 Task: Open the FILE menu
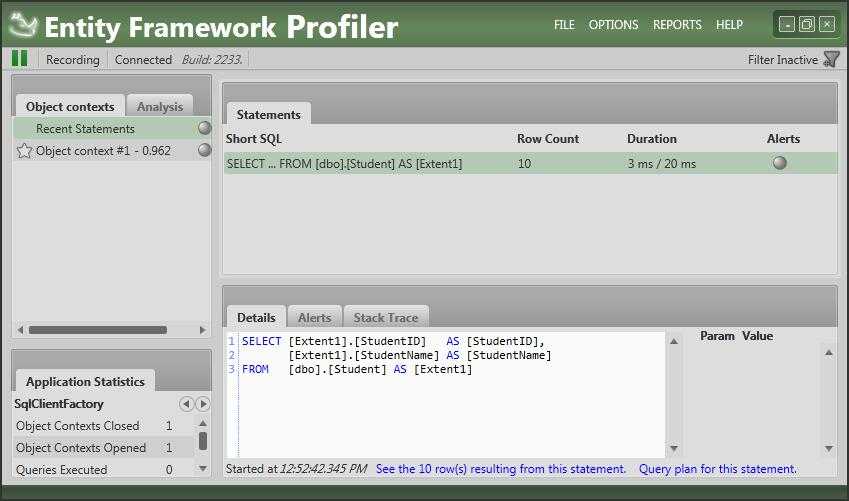[564, 25]
